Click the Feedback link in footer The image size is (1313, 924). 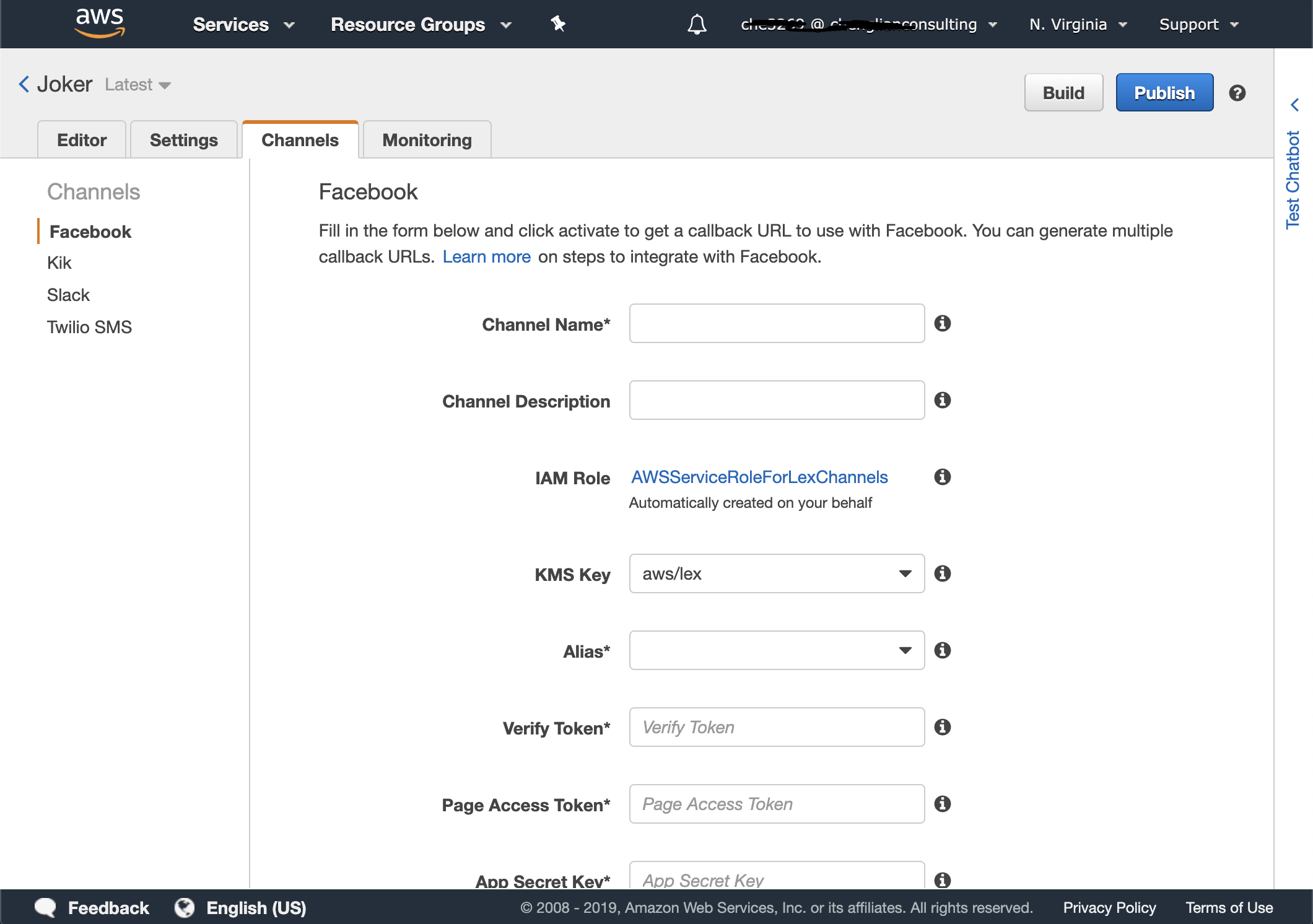[x=108, y=908]
